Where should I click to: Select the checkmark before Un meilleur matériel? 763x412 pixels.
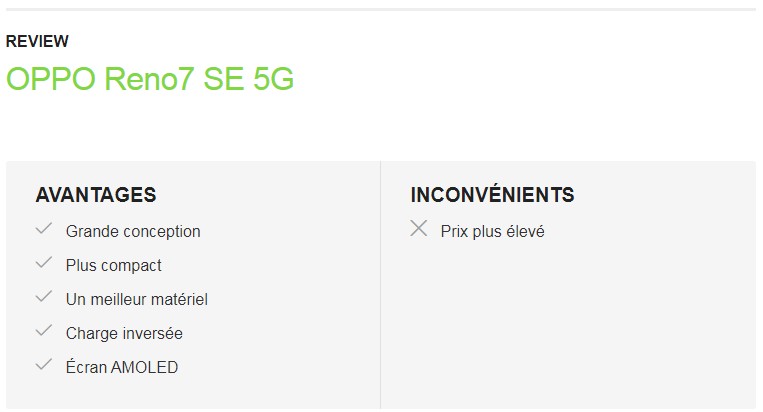(43, 297)
